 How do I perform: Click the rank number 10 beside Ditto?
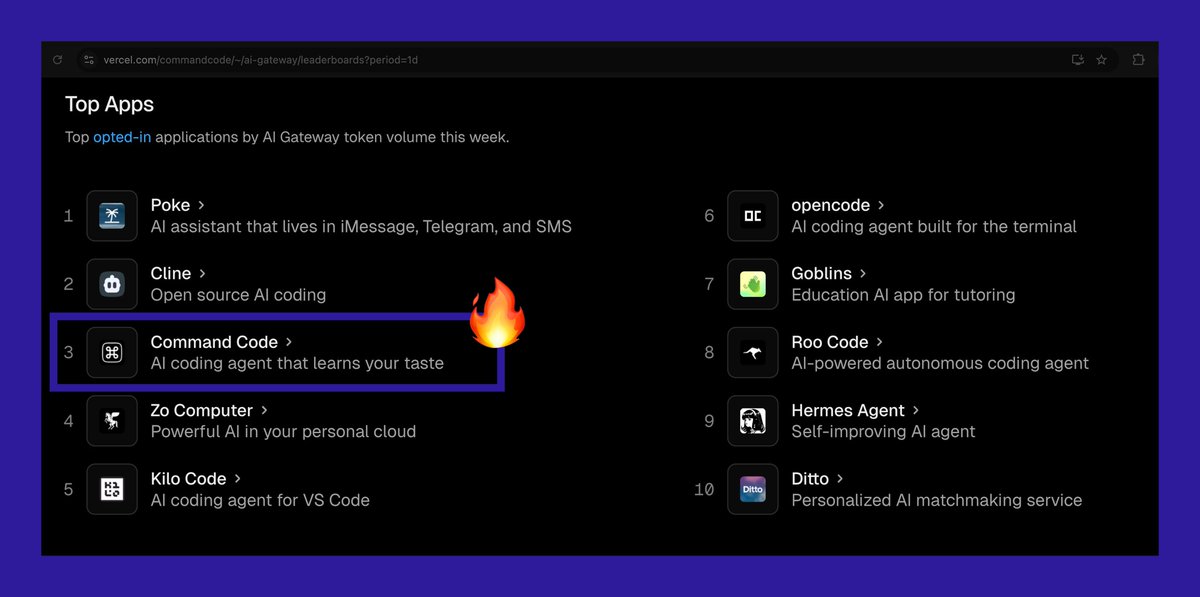click(x=704, y=489)
